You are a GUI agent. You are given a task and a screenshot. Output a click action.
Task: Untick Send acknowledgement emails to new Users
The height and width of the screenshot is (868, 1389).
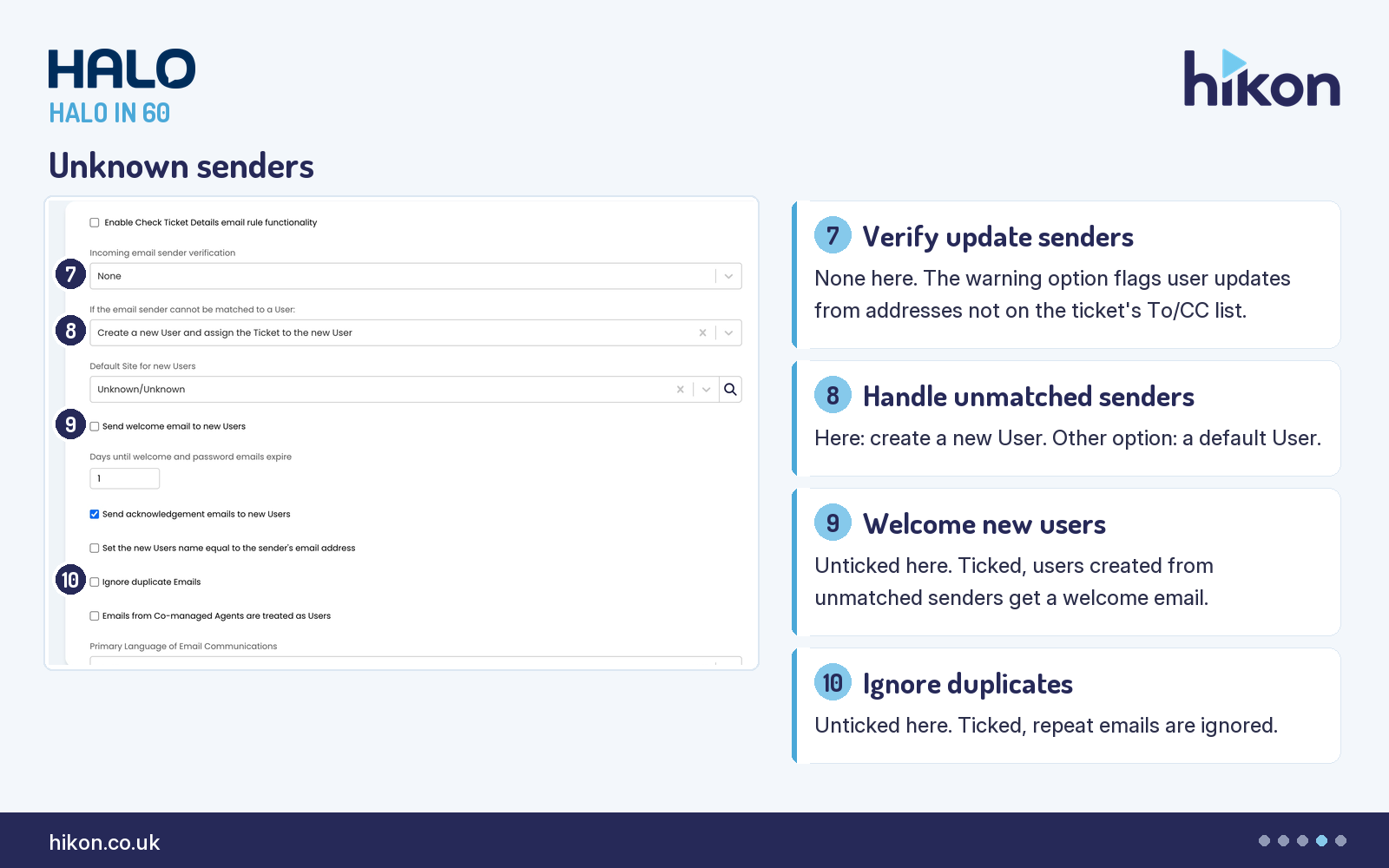click(95, 514)
